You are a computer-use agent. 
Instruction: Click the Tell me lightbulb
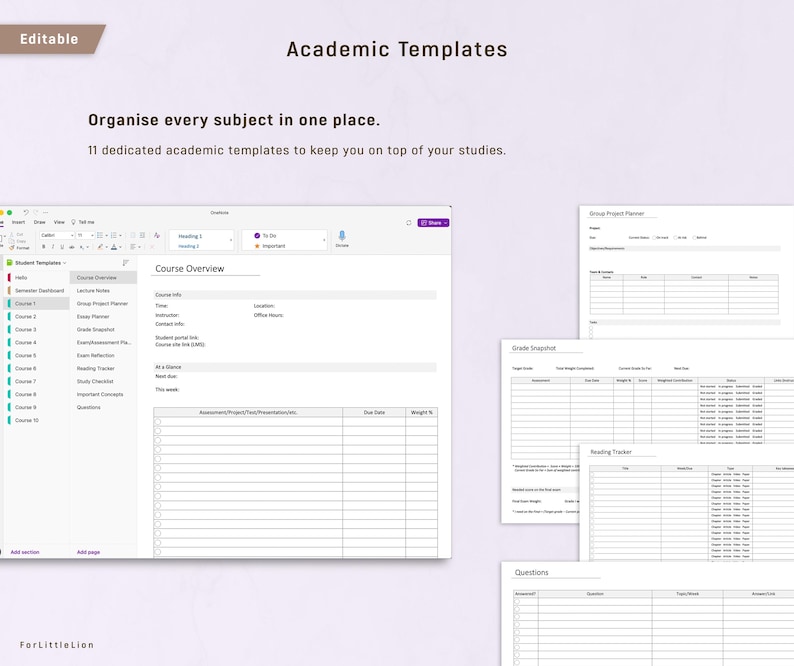[73, 222]
